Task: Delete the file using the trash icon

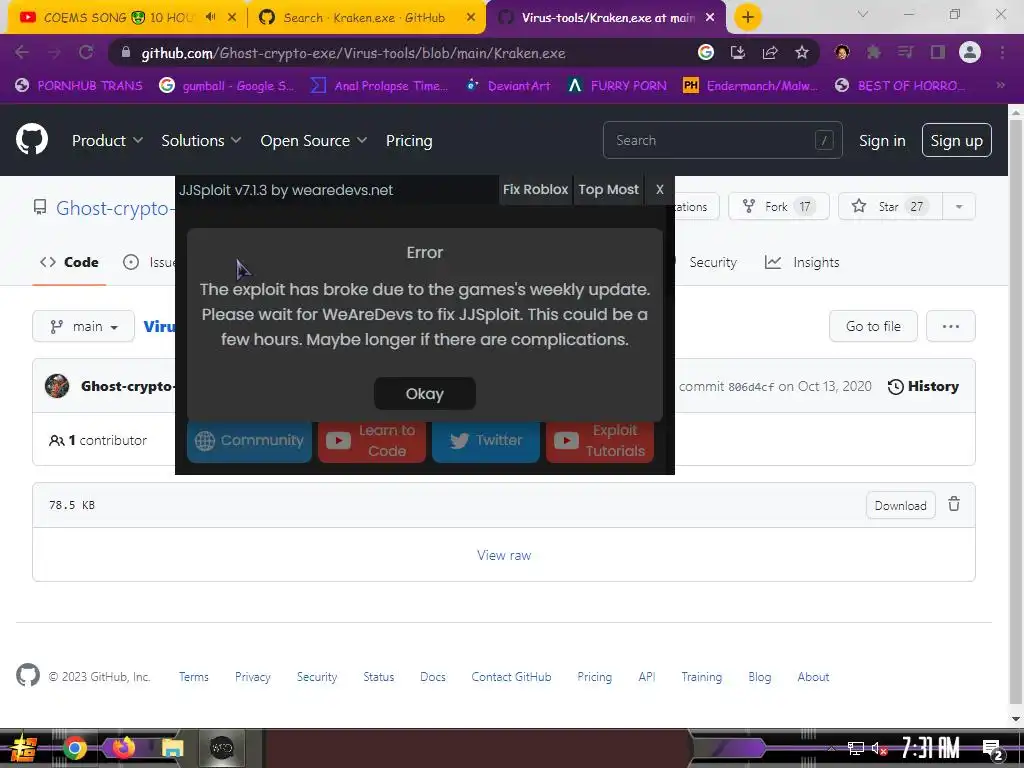Action: [954, 504]
